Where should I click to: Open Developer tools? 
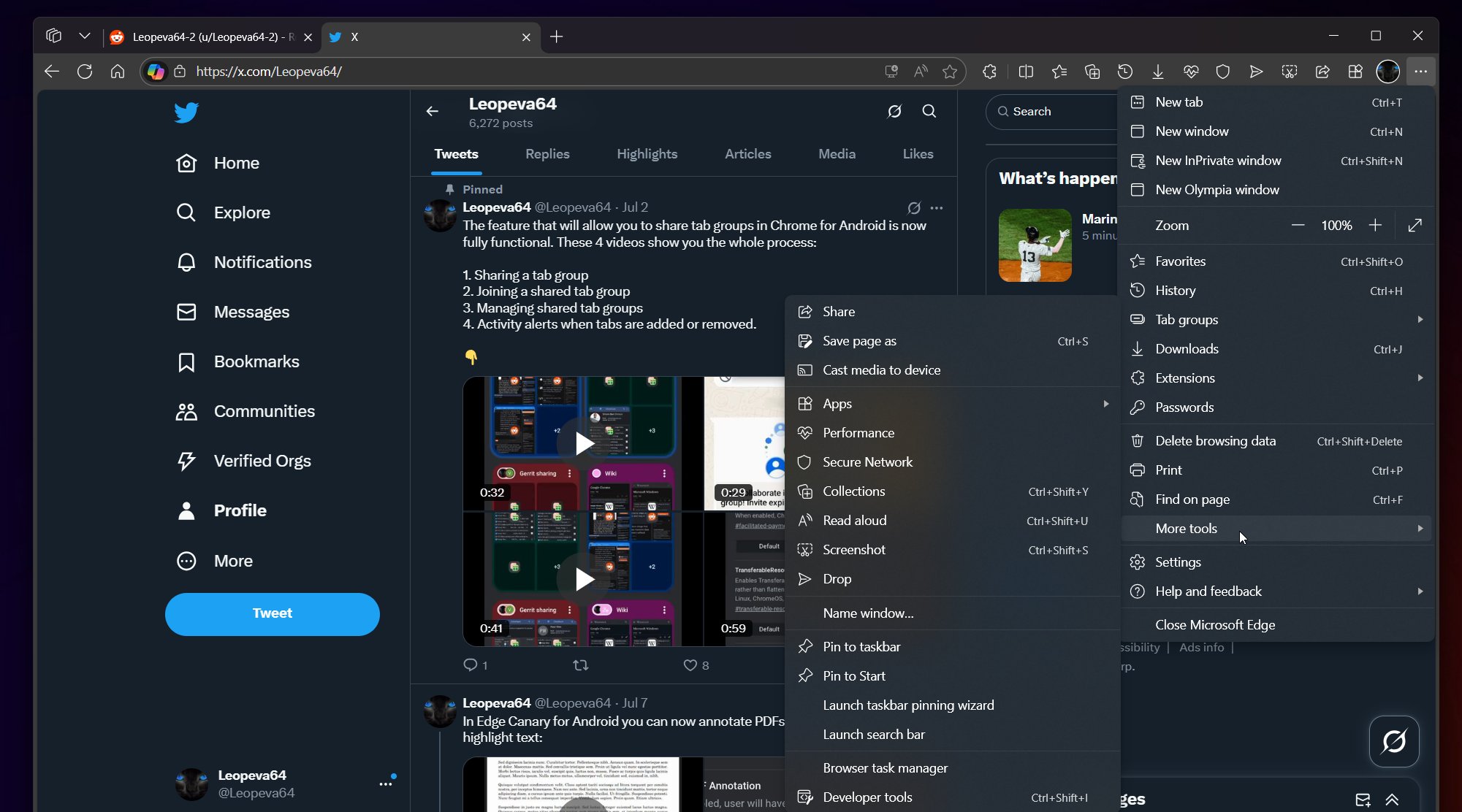tap(953, 797)
